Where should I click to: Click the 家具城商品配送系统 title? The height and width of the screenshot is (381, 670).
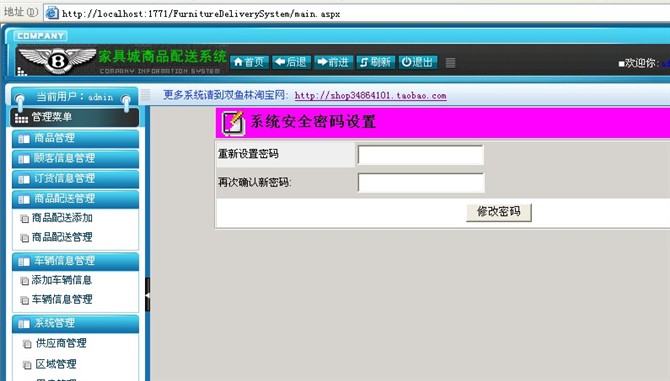pyautogui.click(x=162, y=56)
